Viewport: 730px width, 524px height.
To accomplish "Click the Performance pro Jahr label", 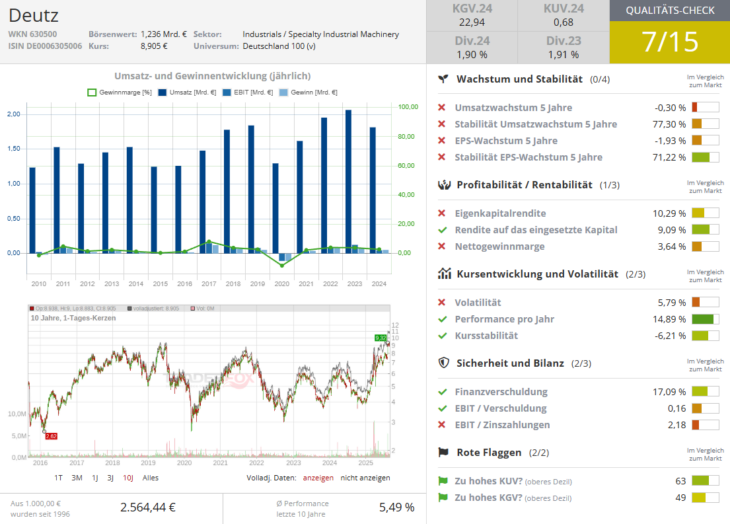I will tap(505, 319).
